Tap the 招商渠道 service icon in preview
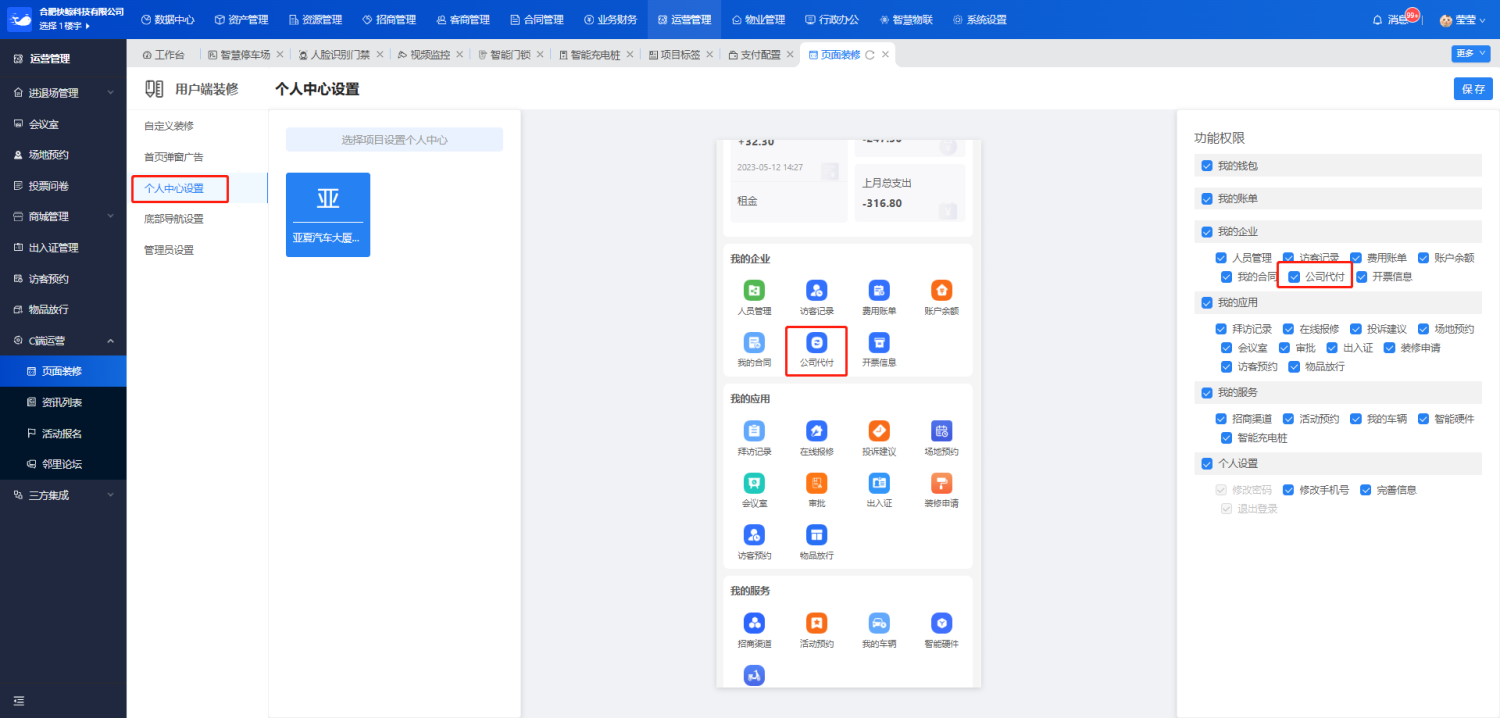This screenshot has width=1500, height=718. pos(754,623)
